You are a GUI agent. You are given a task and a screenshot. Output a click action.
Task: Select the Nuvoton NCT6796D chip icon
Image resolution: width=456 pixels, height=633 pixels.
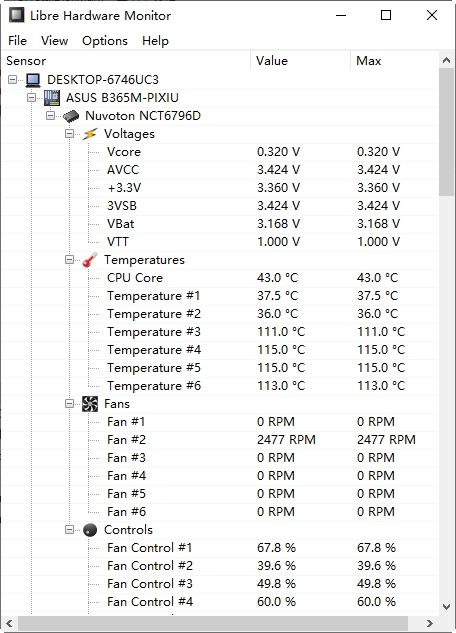[x=71, y=116]
